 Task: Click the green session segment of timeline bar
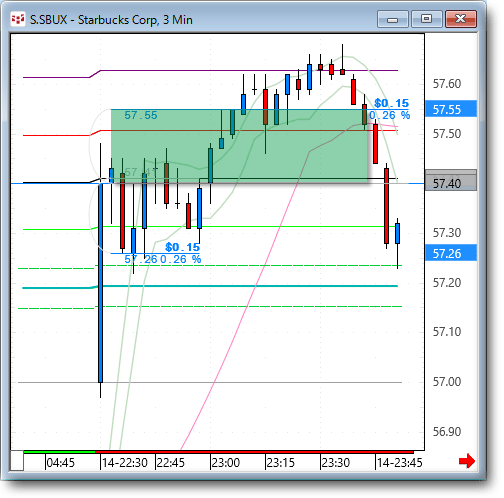[59, 452]
